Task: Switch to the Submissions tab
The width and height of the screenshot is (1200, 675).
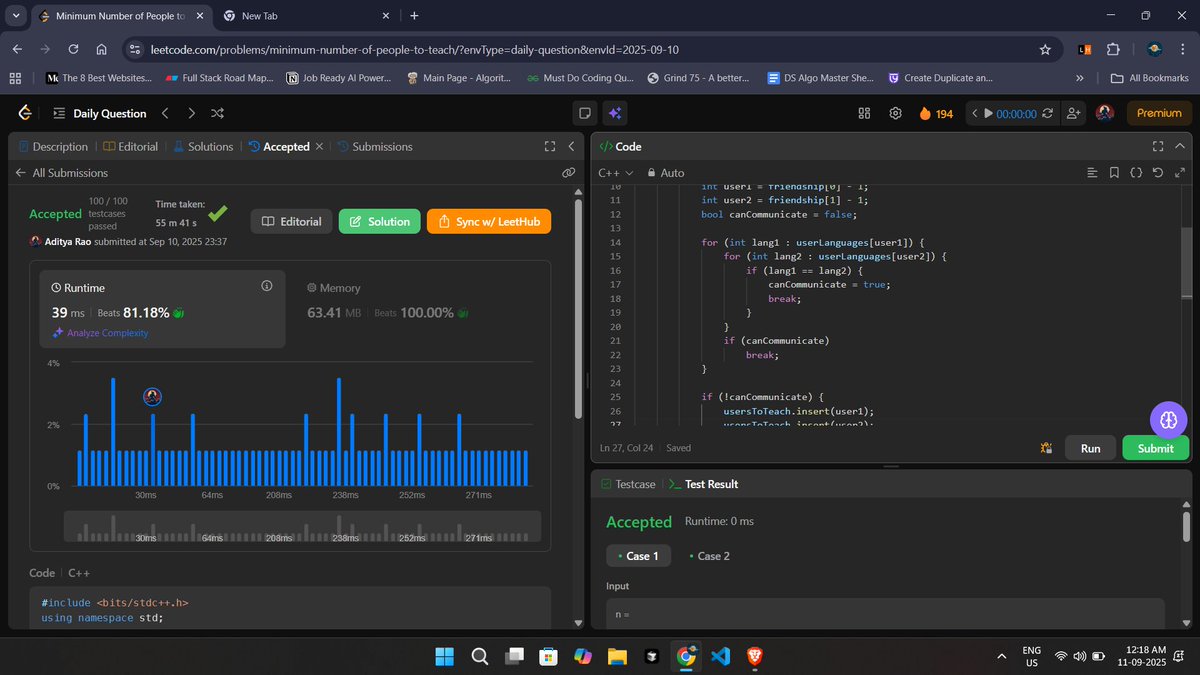Action: point(375,146)
